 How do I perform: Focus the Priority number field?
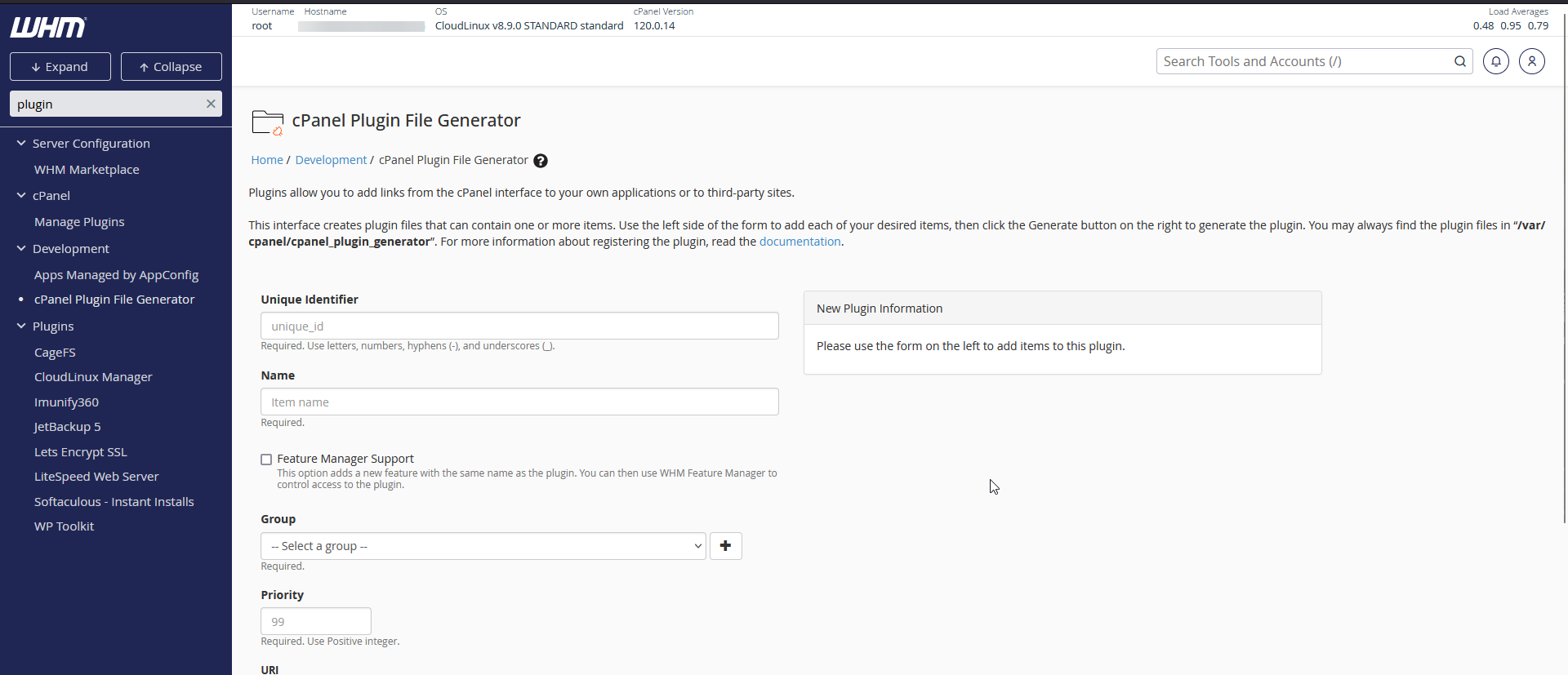[316, 621]
